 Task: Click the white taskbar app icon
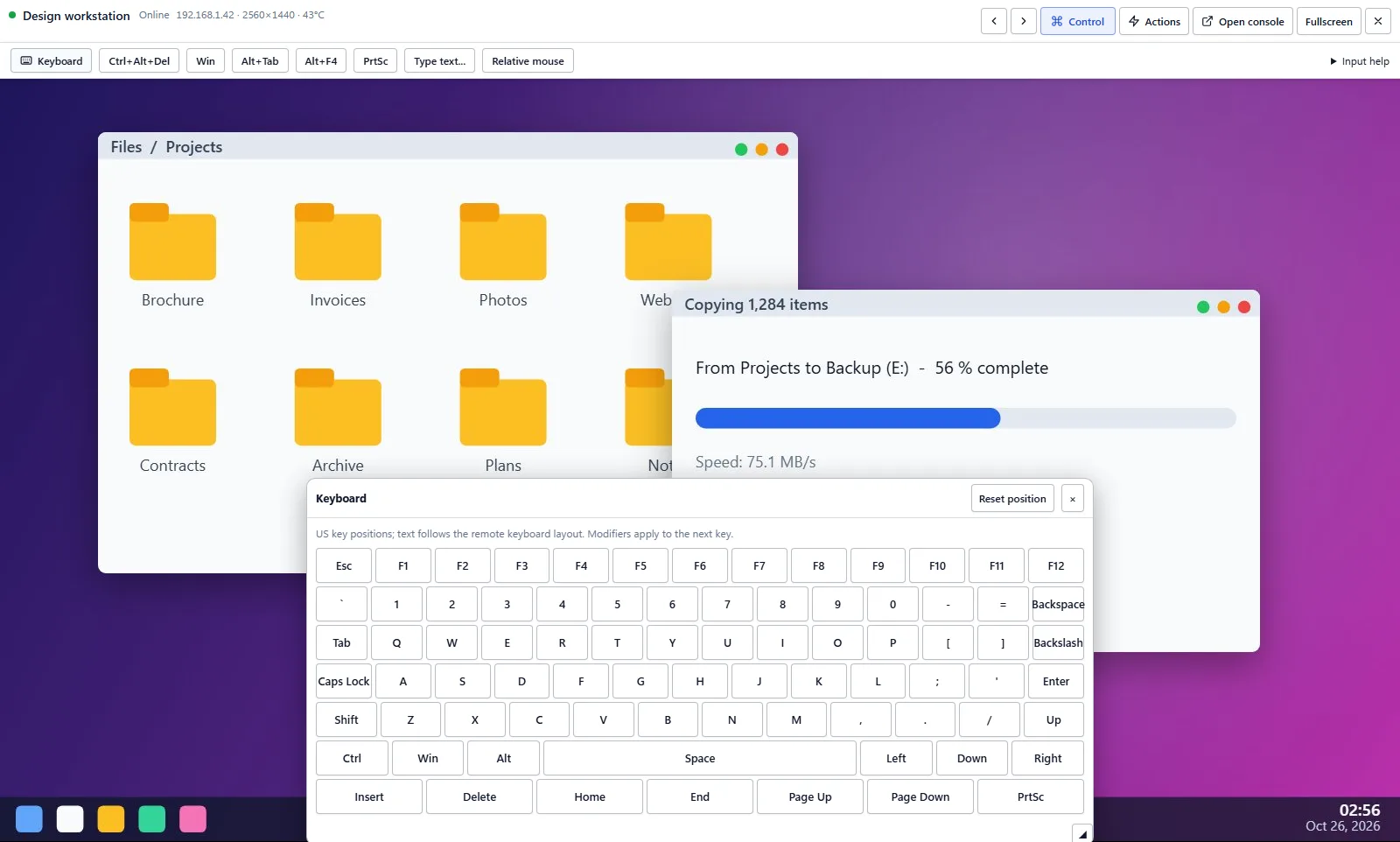click(x=70, y=819)
